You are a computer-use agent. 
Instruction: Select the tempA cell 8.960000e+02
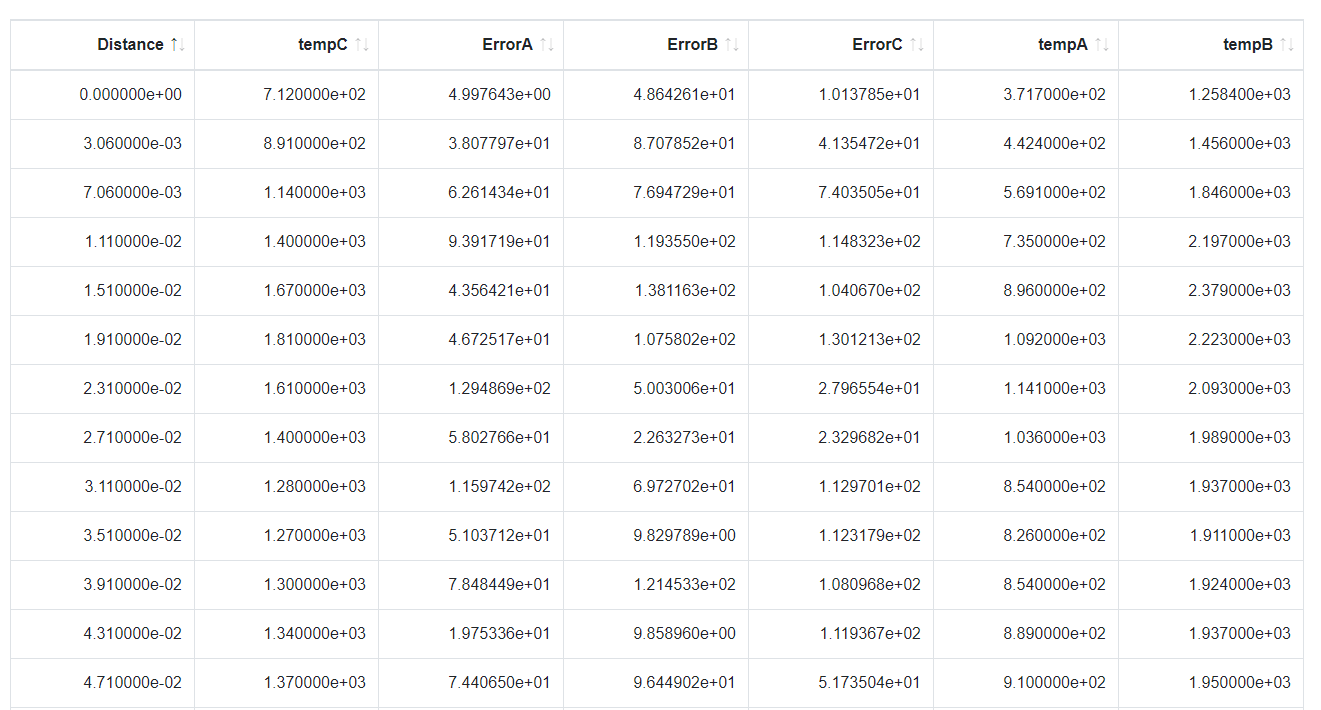point(1026,291)
